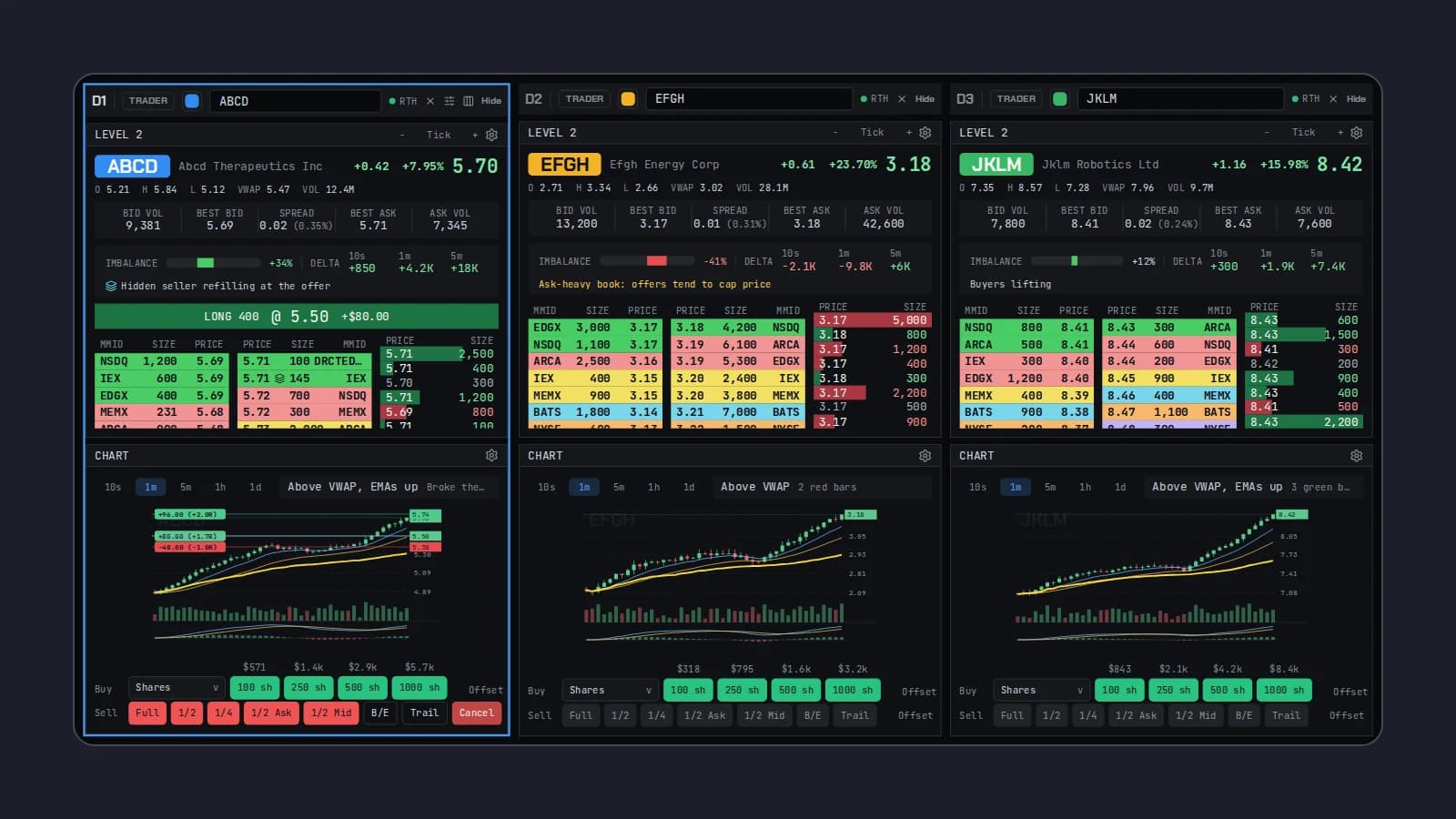Open the Shares dropdown in ABCD order panel
The height and width of the screenshot is (819, 1456).
(177, 688)
